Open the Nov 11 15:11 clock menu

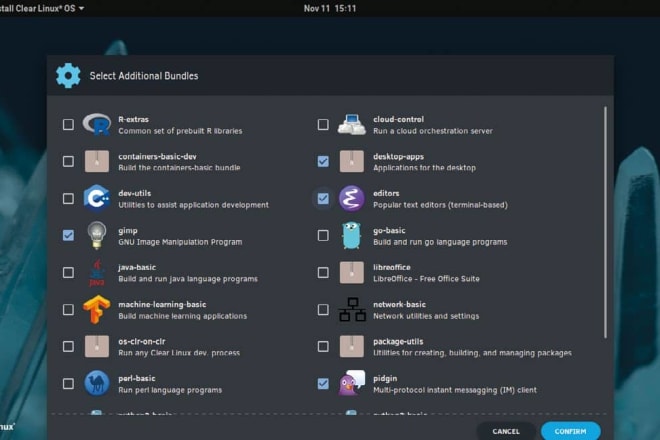(x=330, y=8)
